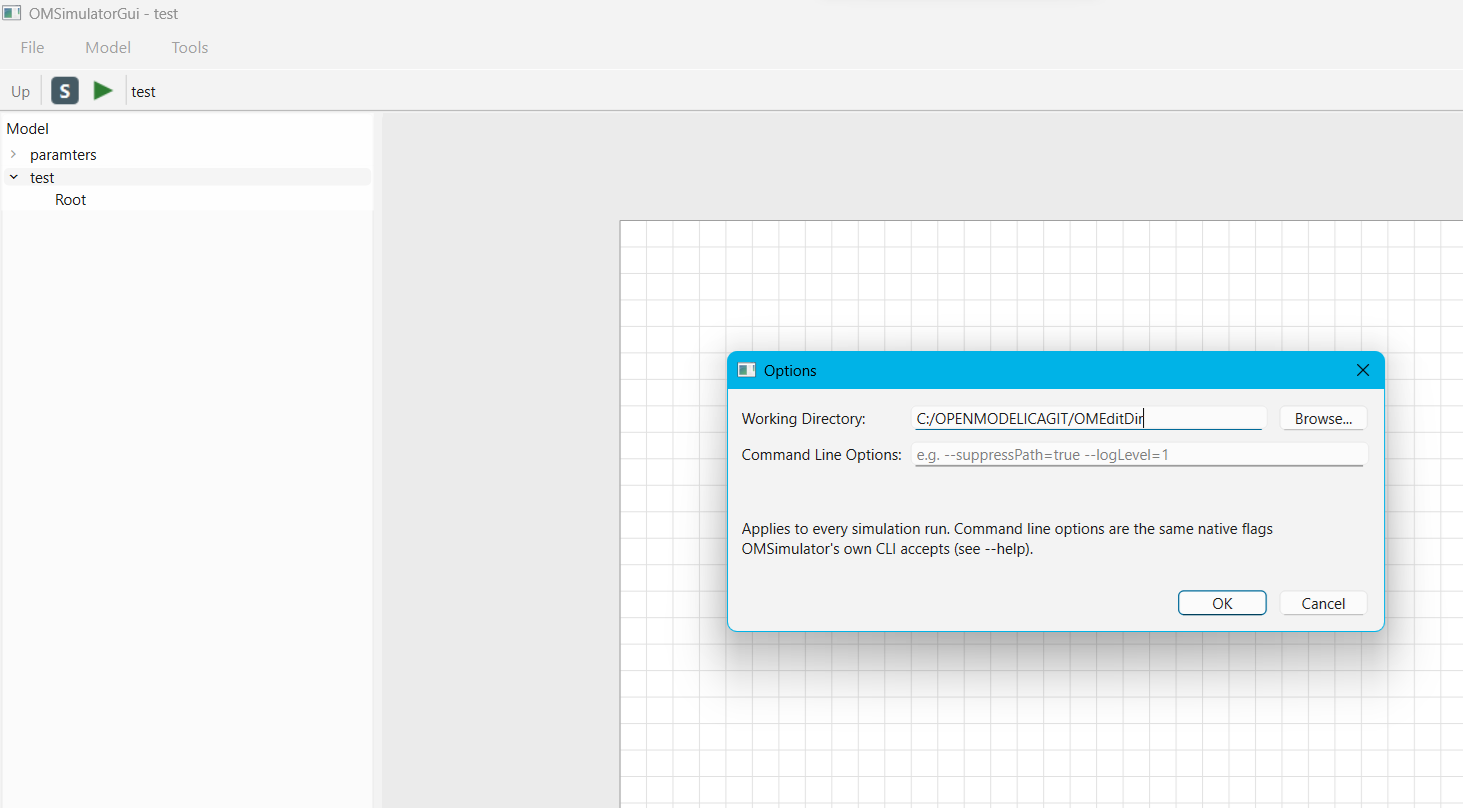Click the Options dialog title icon

tap(746, 370)
